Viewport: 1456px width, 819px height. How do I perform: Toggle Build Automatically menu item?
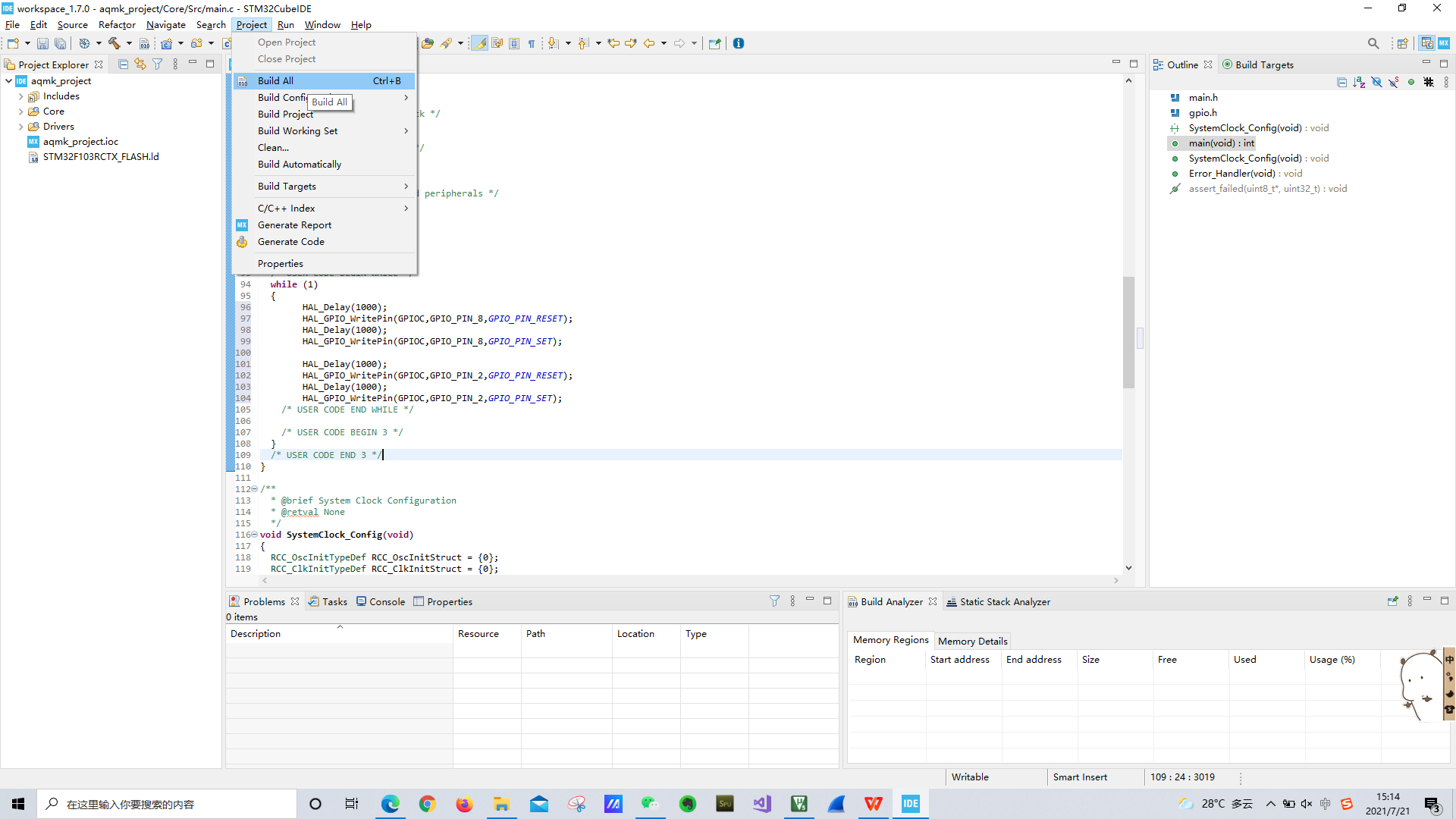coord(325,165)
